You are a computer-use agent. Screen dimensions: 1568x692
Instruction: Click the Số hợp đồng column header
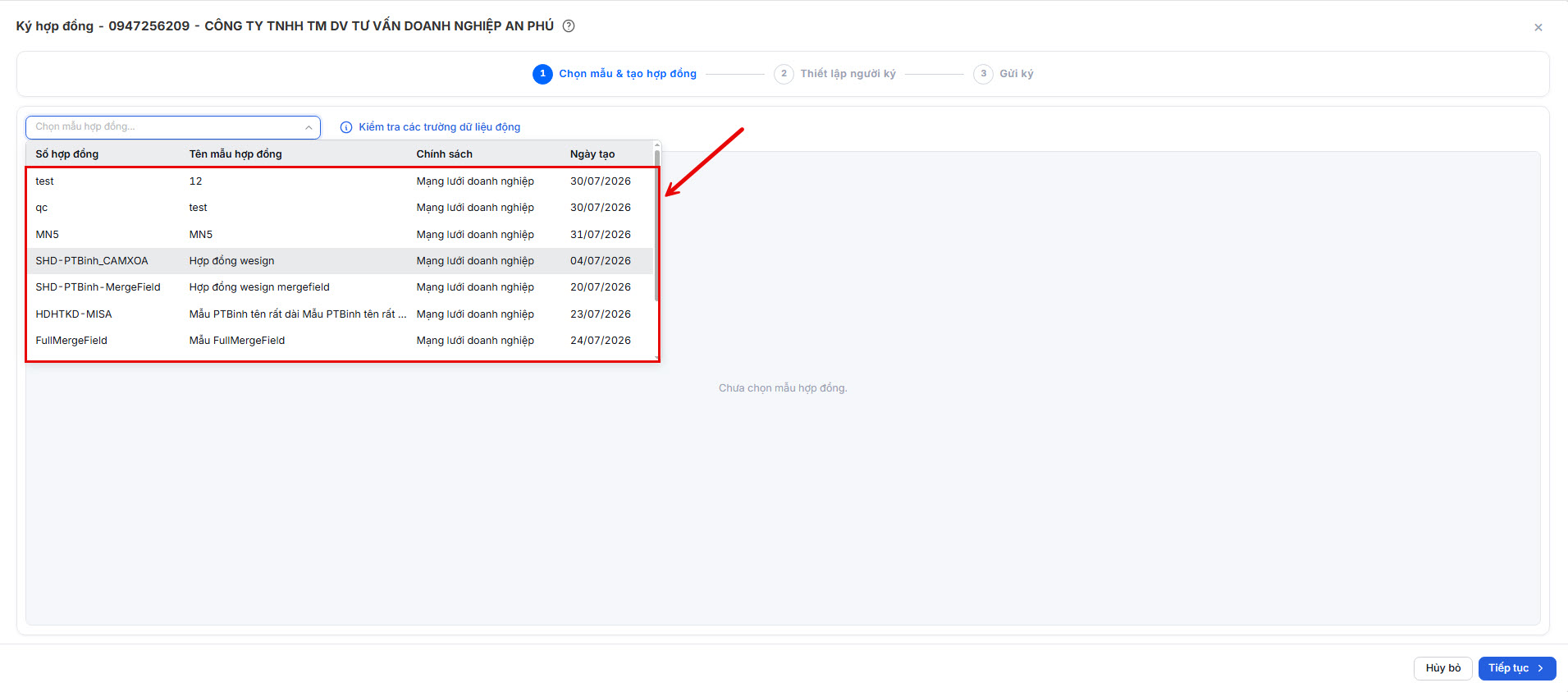[x=67, y=154]
